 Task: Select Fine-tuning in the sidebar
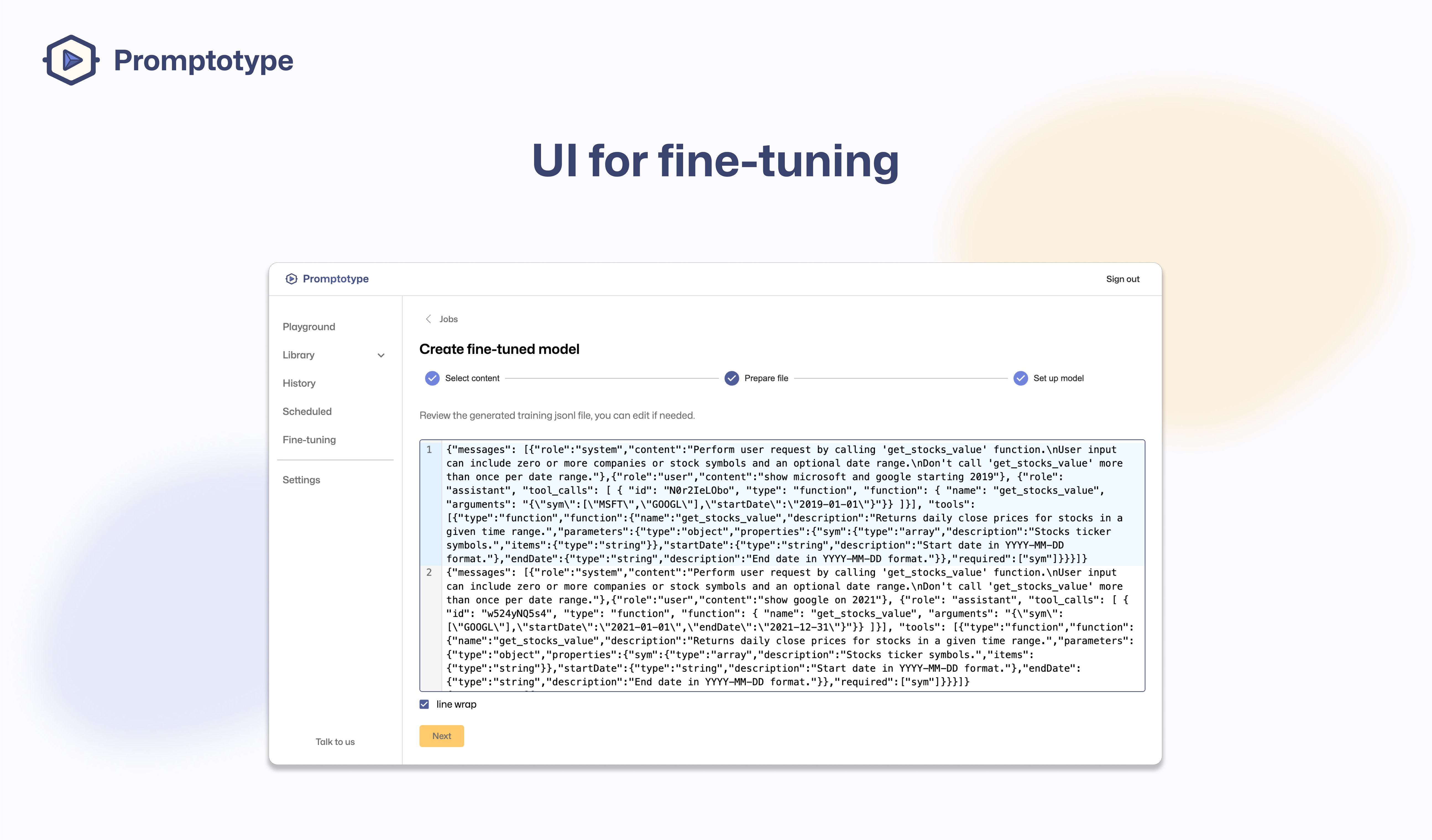(309, 440)
